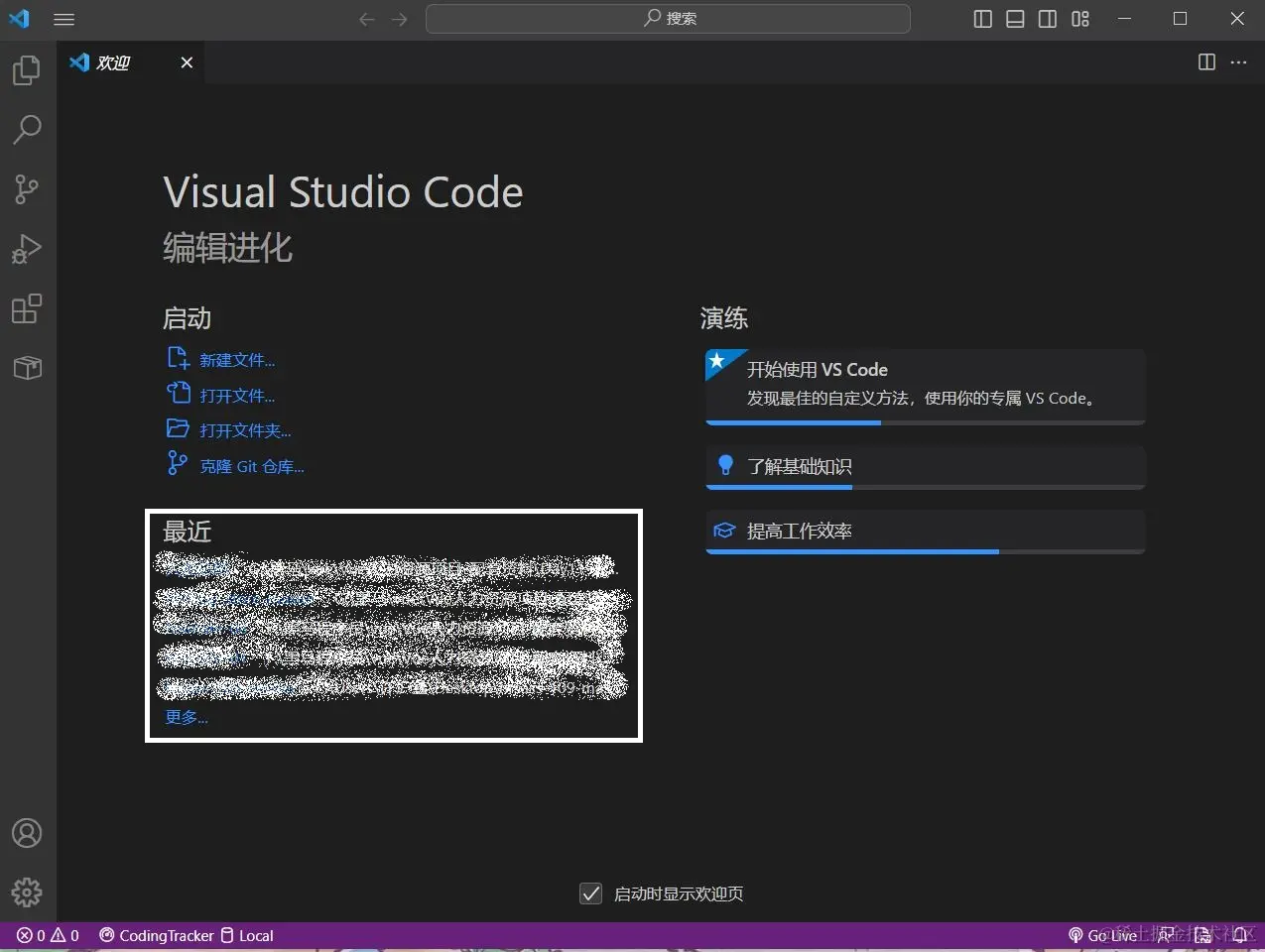Open the 提高工作效率 walkthrough
The image size is (1265, 952).
(x=925, y=532)
